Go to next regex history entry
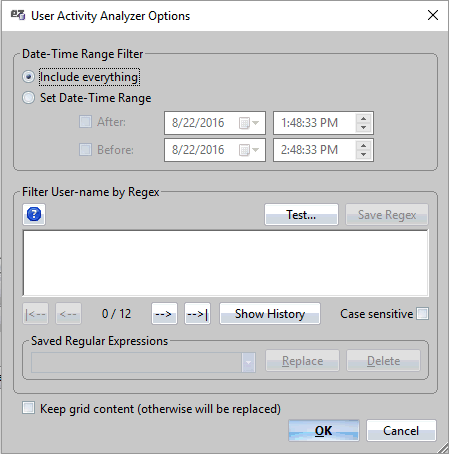The height and width of the screenshot is (454, 449). tap(164, 314)
